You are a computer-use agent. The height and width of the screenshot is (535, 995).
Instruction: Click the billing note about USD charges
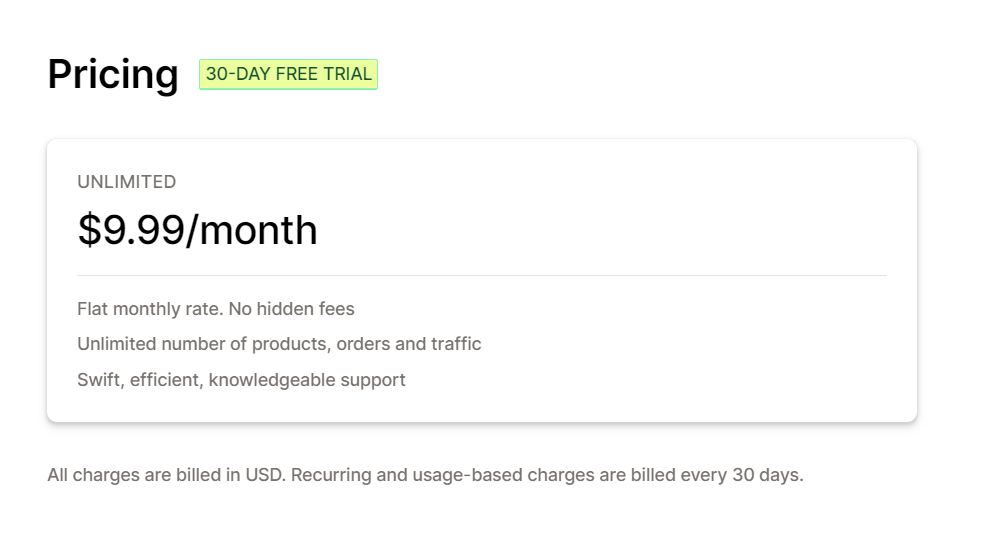coord(425,475)
